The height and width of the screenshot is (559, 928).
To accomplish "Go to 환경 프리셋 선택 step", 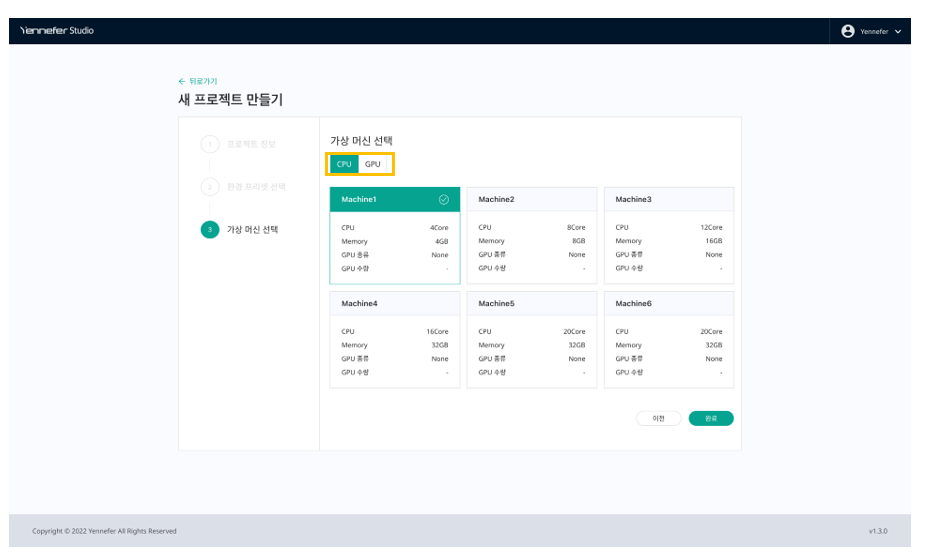I will pos(256,187).
